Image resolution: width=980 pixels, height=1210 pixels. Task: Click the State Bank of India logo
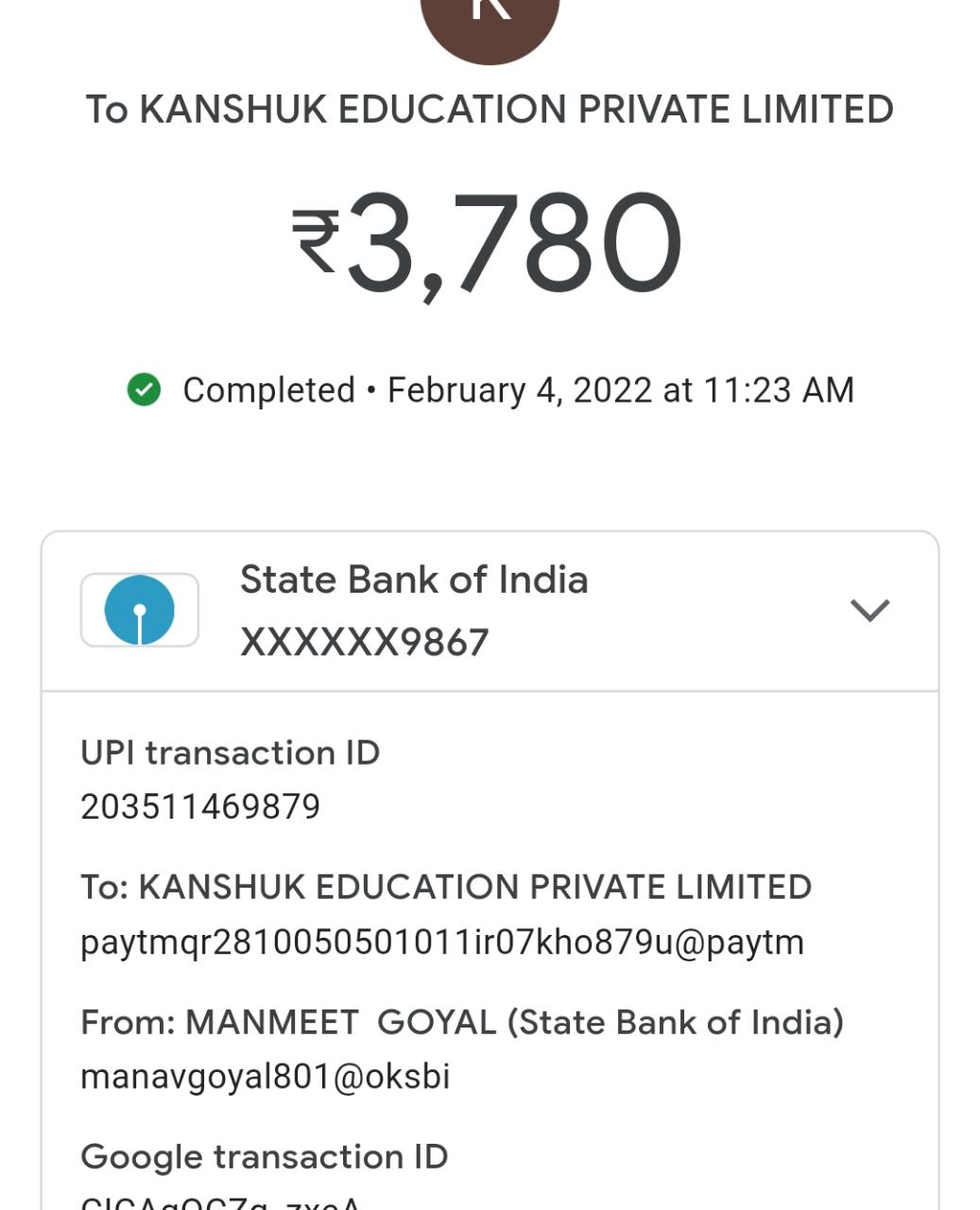(x=140, y=610)
